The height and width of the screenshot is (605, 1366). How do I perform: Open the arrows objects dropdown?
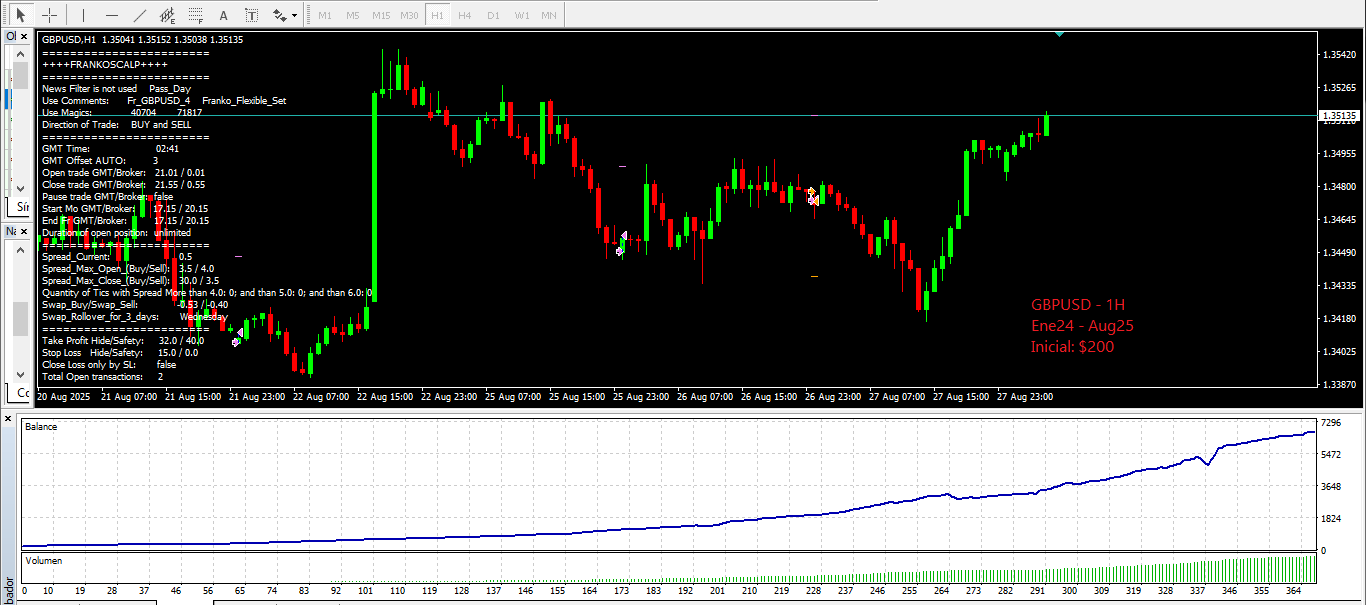(x=286, y=15)
